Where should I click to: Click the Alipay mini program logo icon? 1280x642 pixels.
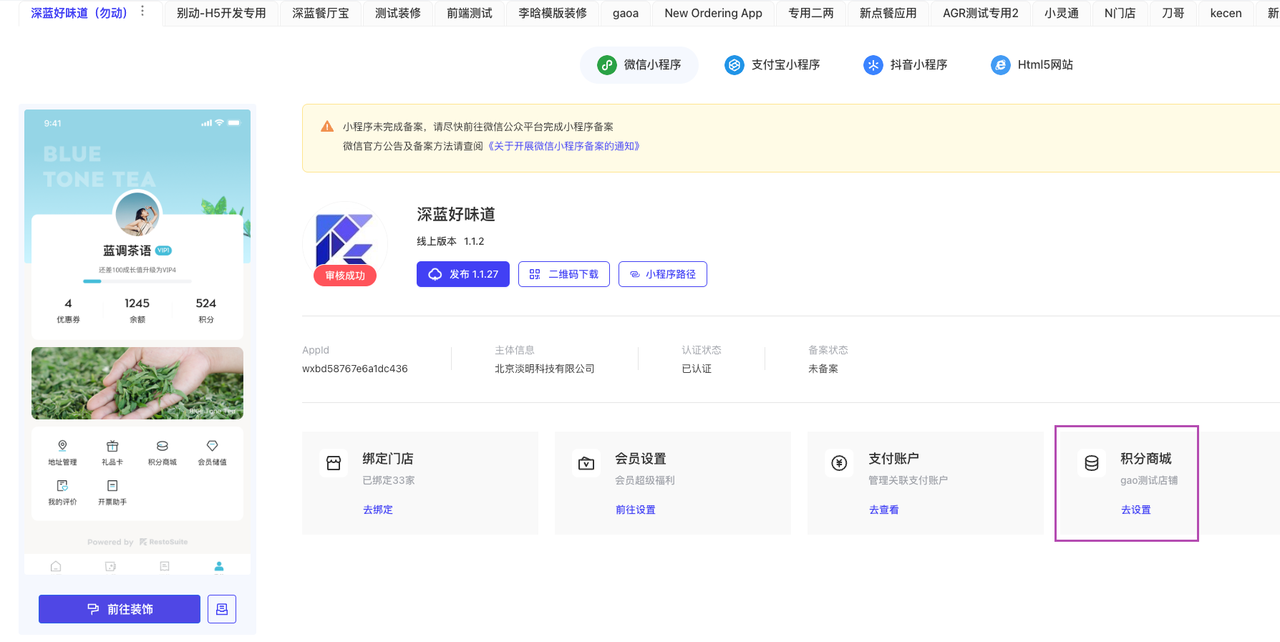[x=734, y=65]
